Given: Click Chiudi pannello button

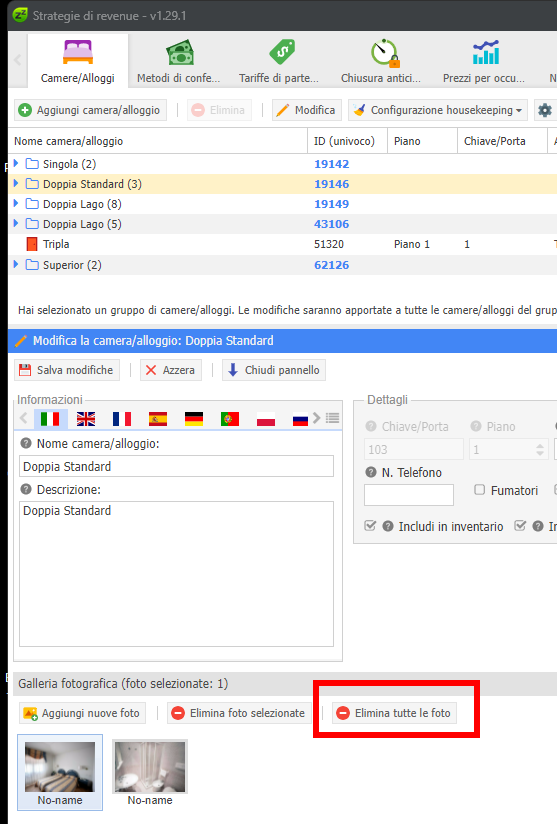Looking at the screenshot, I should point(274,370).
